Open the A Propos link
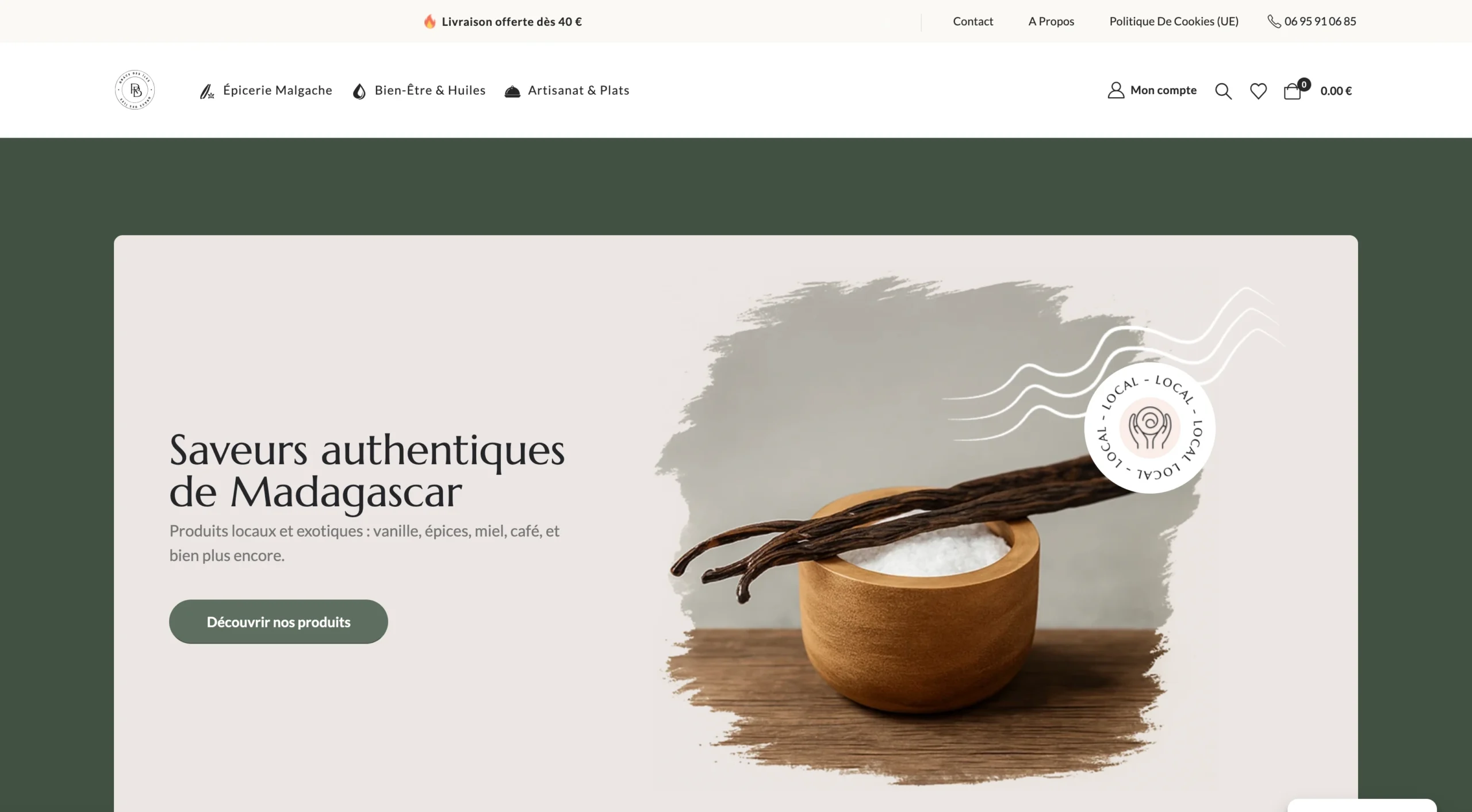Screen dimensions: 1472x812 click(1051, 21)
